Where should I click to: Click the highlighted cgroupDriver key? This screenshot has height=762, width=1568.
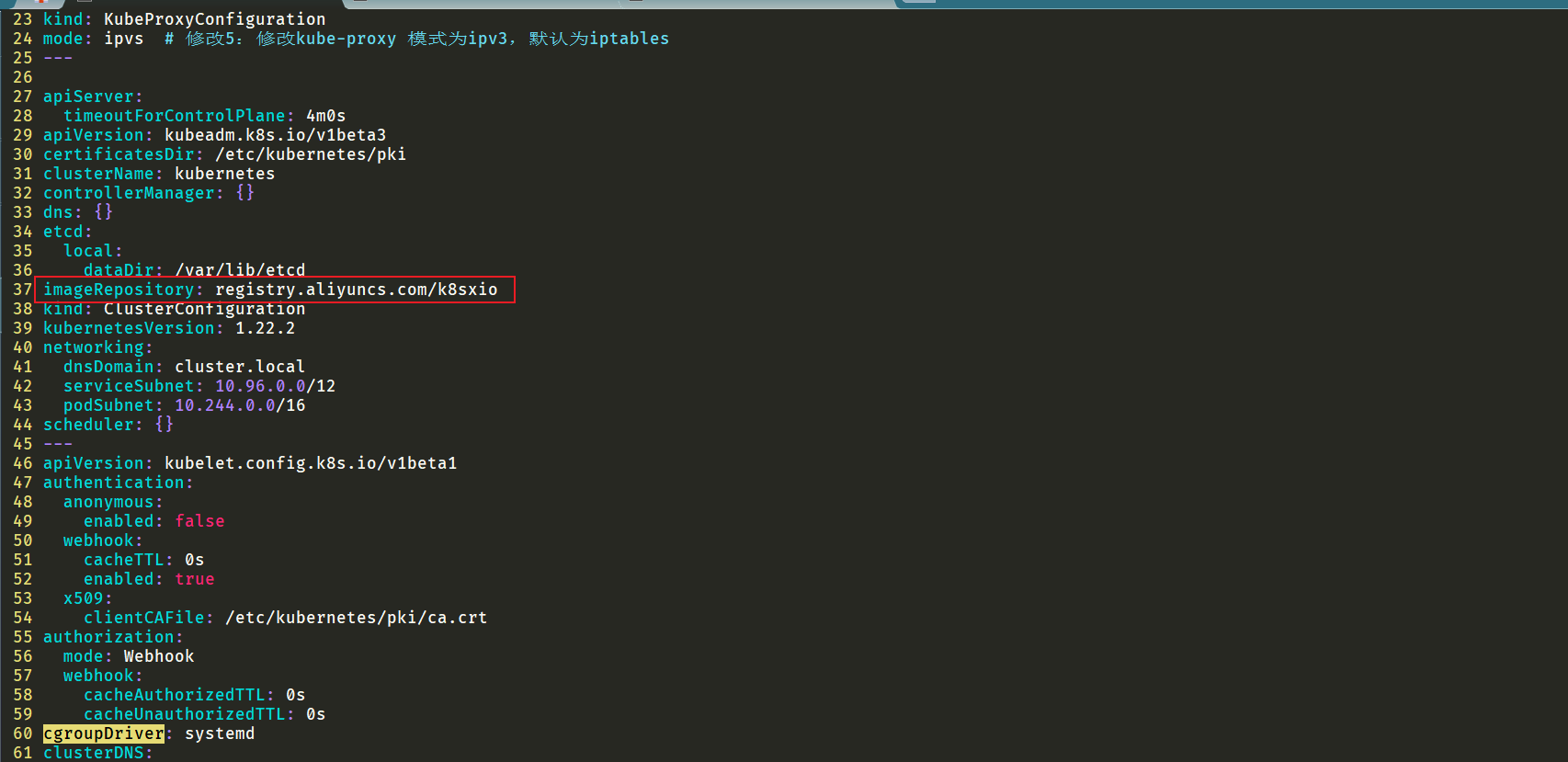tap(104, 734)
